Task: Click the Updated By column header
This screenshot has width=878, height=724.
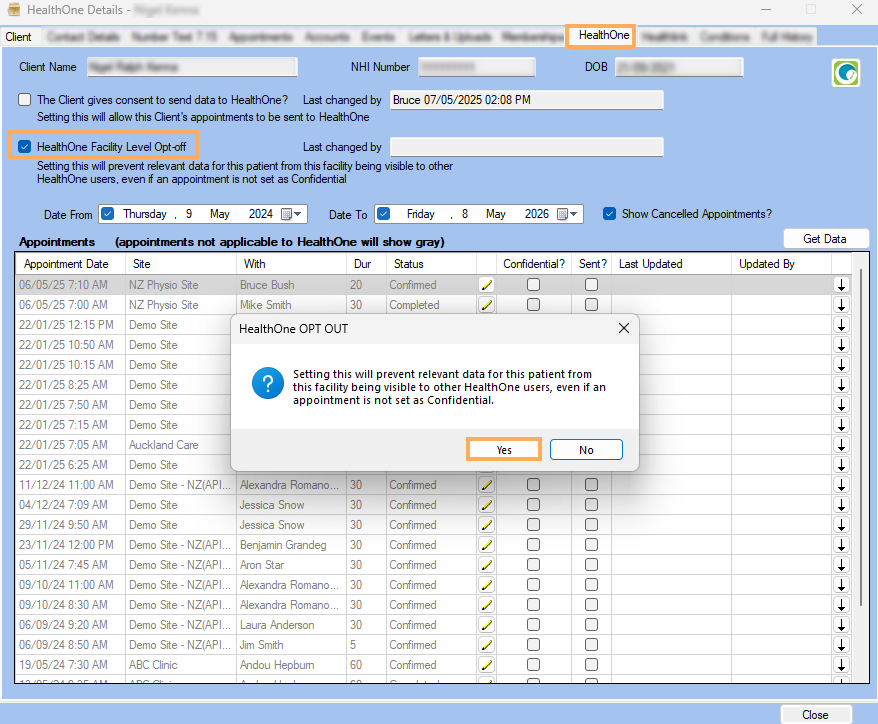Action: [782, 264]
